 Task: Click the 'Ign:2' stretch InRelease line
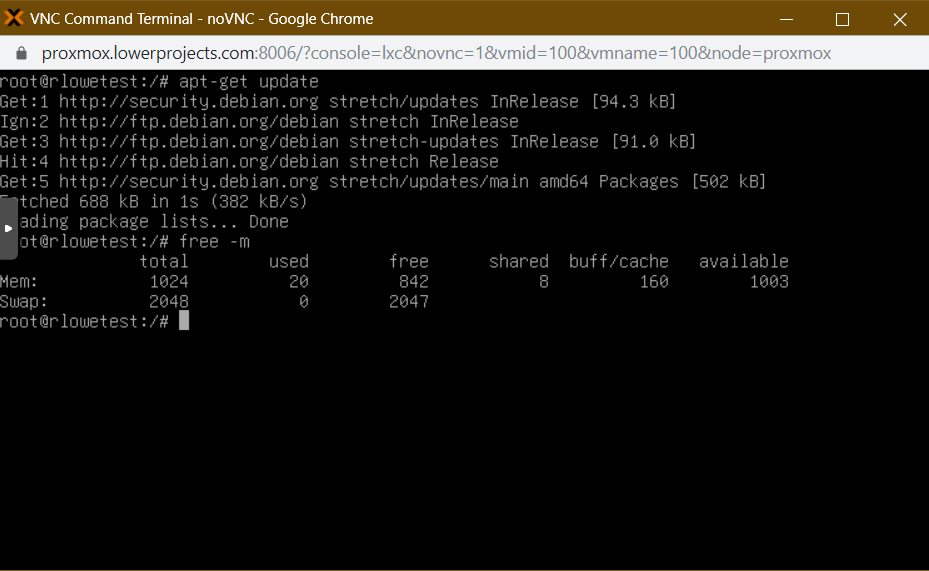click(x=260, y=121)
